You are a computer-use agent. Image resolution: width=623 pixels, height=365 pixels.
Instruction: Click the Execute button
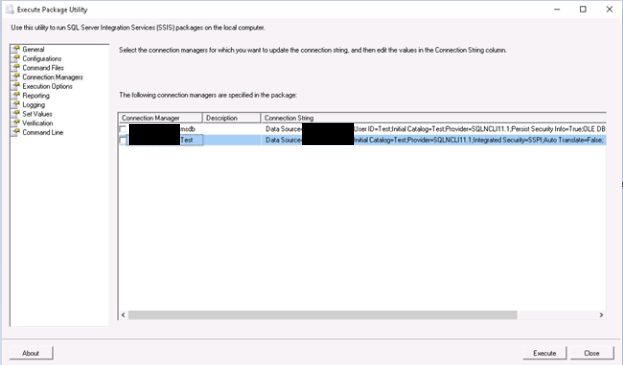[x=544, y=353]
